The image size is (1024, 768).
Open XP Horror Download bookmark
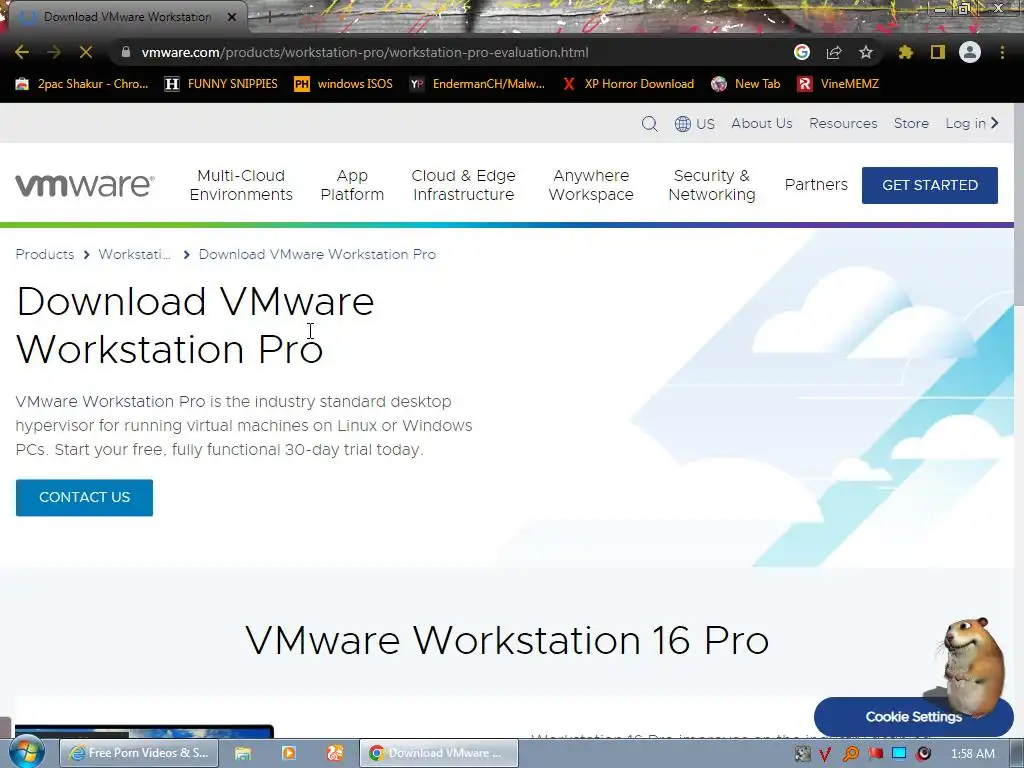[x=628, y=84]
